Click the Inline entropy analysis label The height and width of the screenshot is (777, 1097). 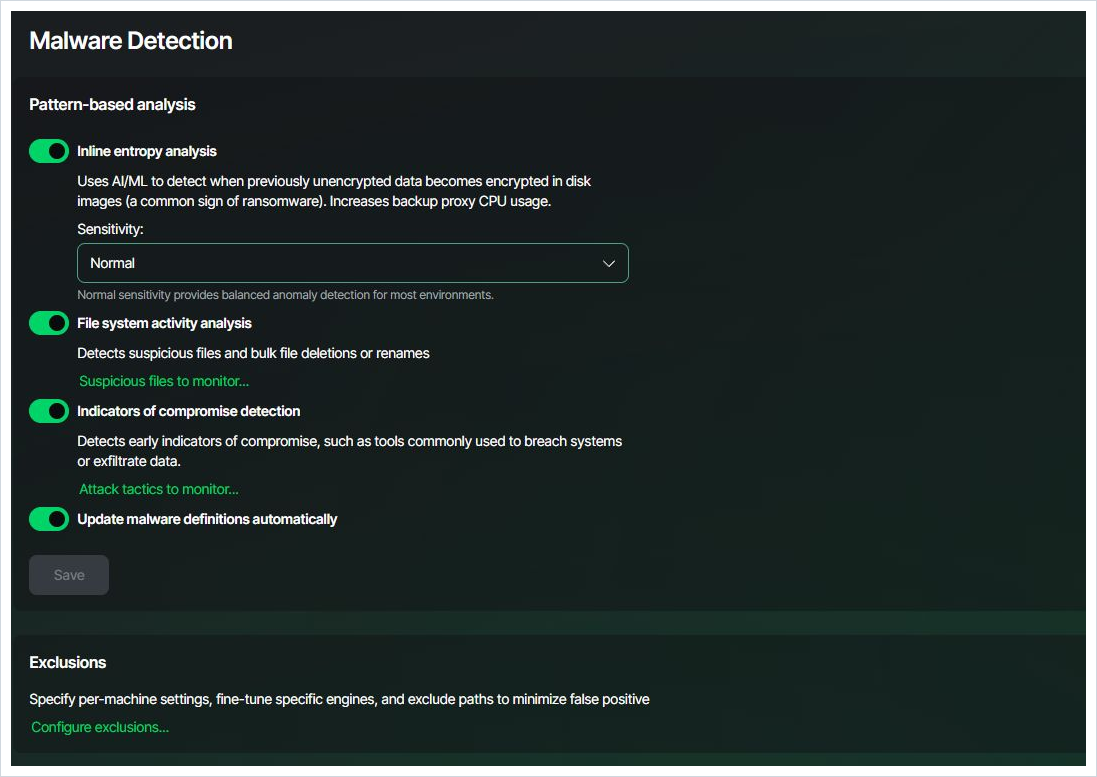click(147, 151)
